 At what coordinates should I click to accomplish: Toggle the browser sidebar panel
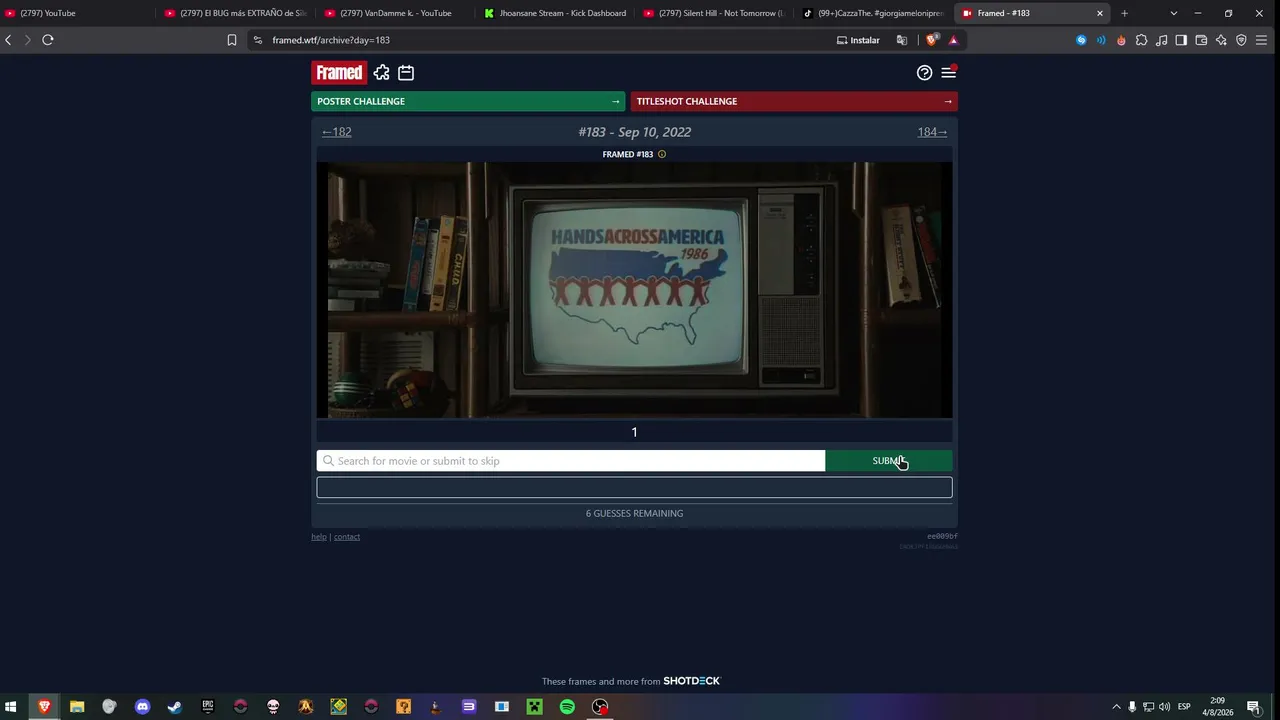(x=1181, y=40)
